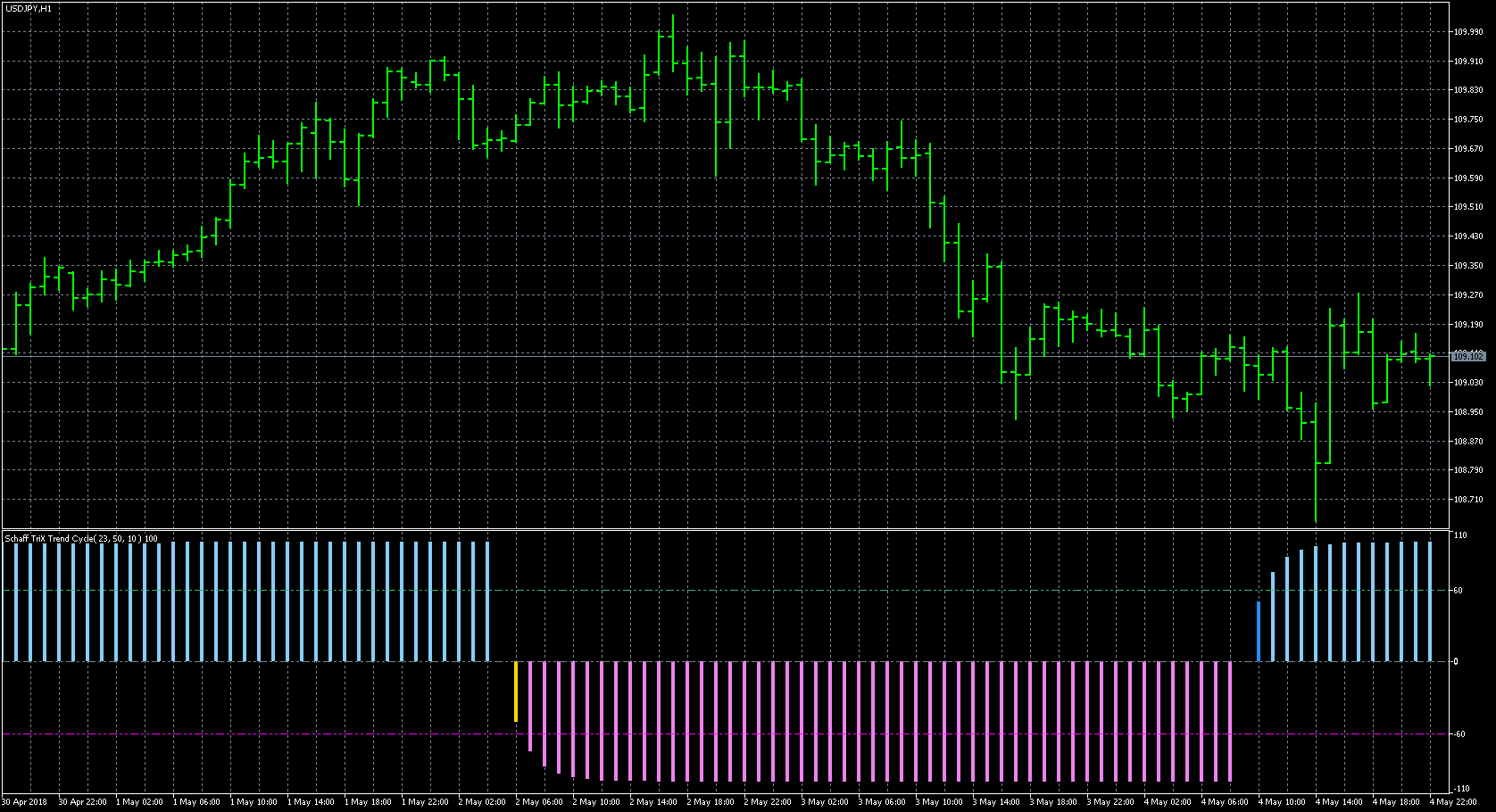Select the positive 60 indicator scale value
Viewport: 1496px width, 812px height.
click(1459, 591)
